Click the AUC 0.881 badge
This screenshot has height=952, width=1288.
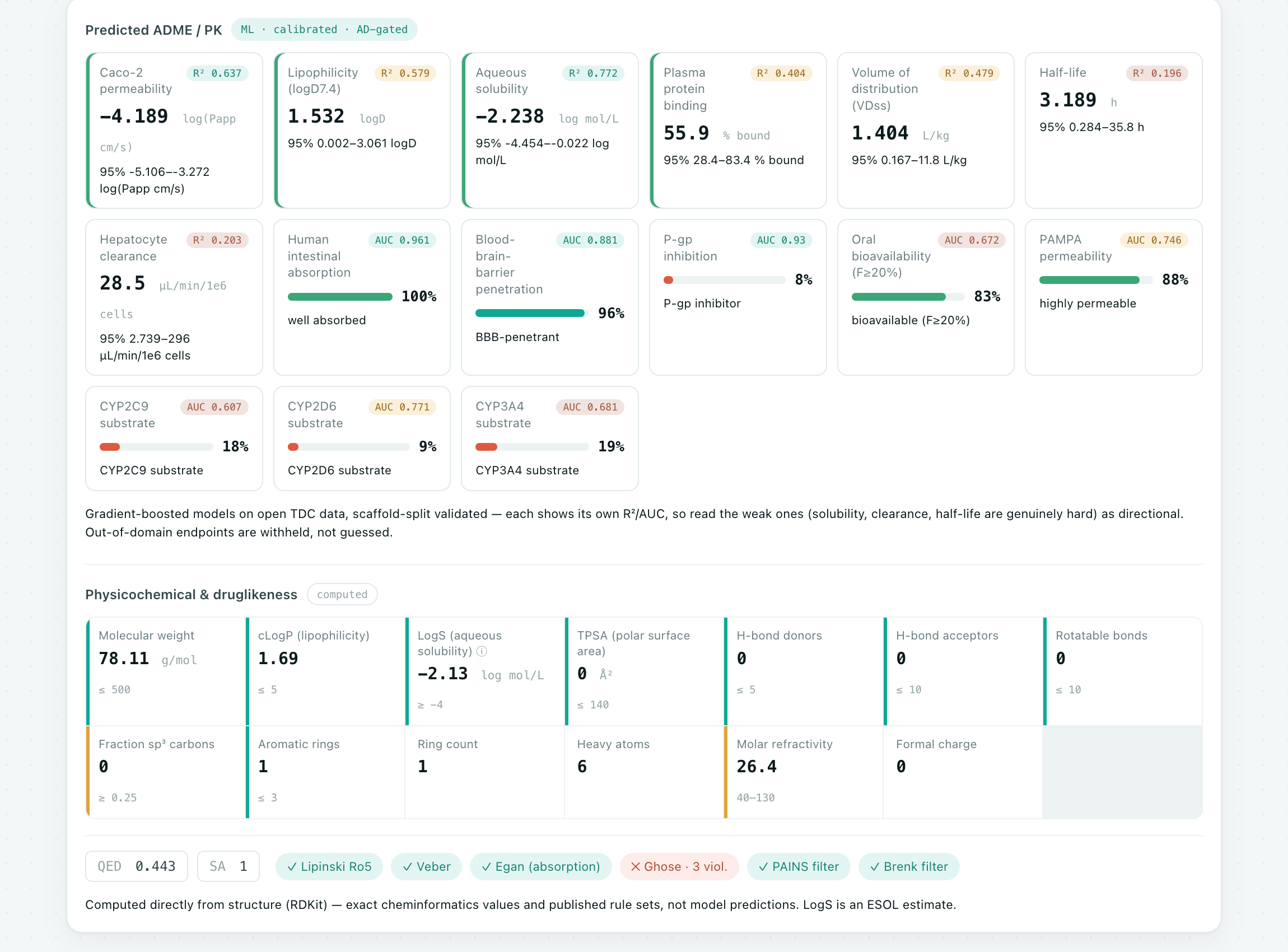[x=590, y=240]
